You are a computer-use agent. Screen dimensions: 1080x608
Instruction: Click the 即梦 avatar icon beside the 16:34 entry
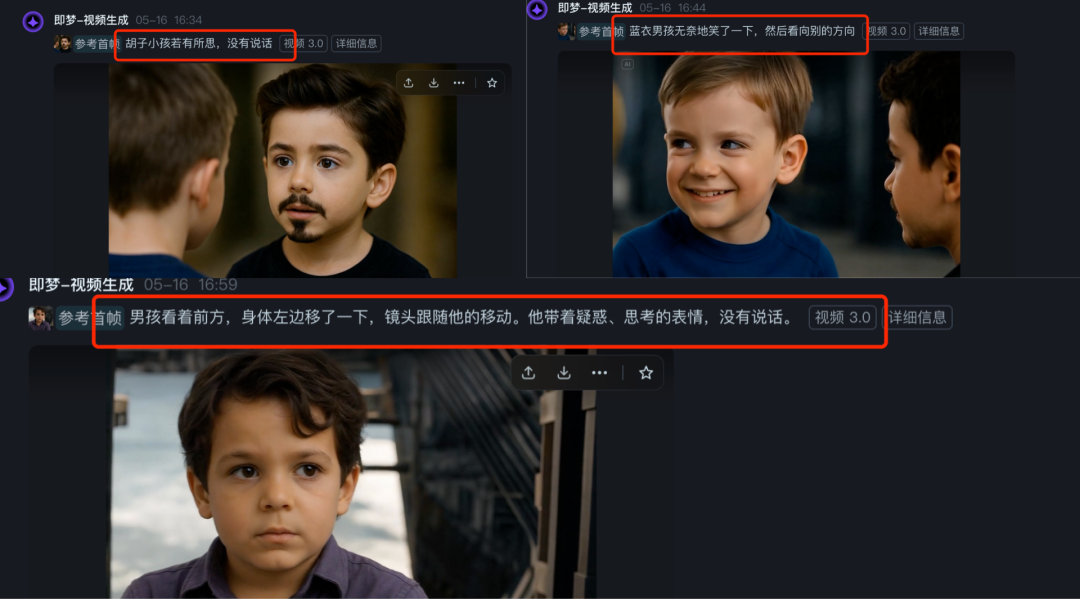coord(33,22)
